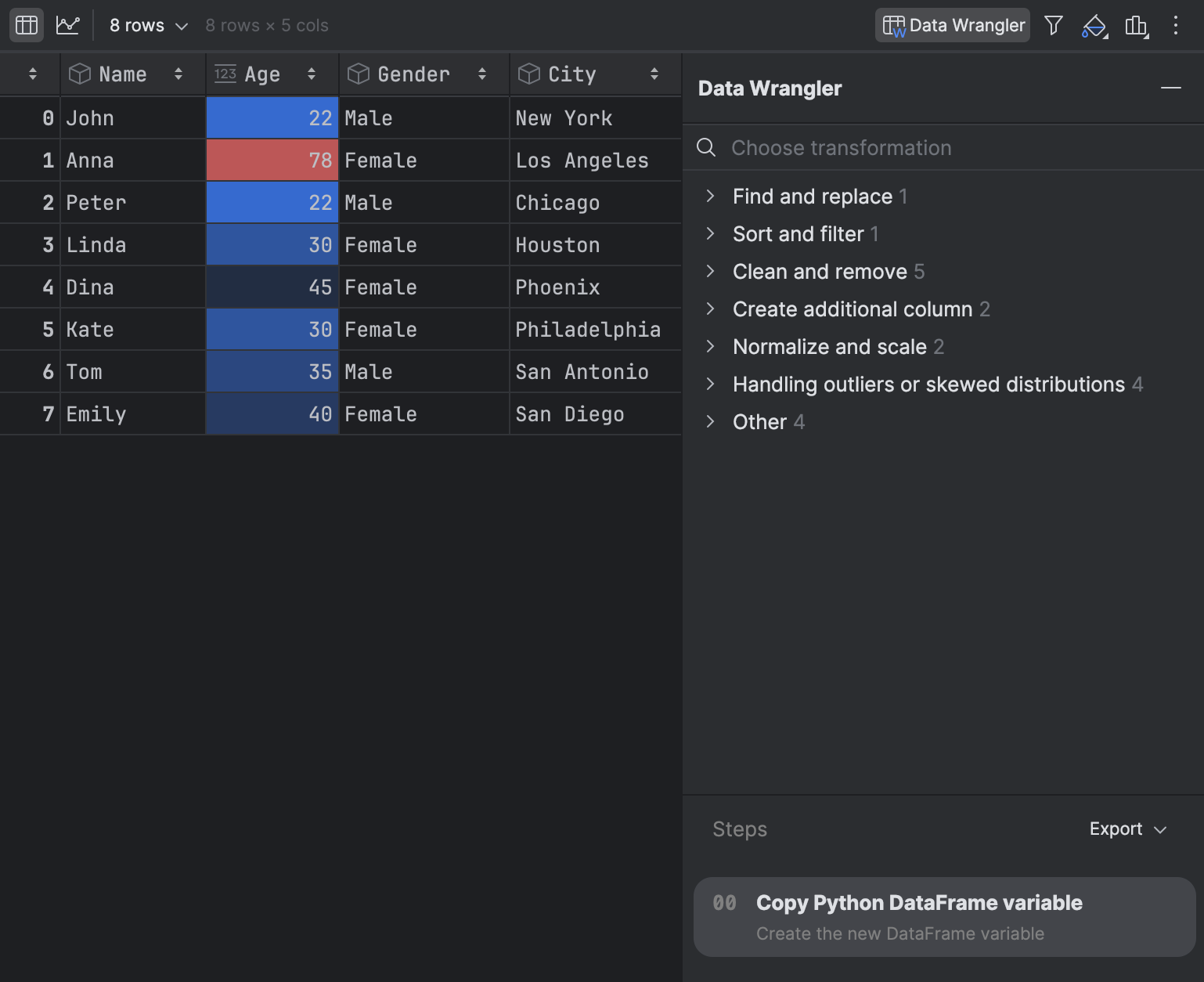The width and height of the screenshot is (1204, 982).
Task: Toggle sorting on the City column
Action: [x=654, y=74]
